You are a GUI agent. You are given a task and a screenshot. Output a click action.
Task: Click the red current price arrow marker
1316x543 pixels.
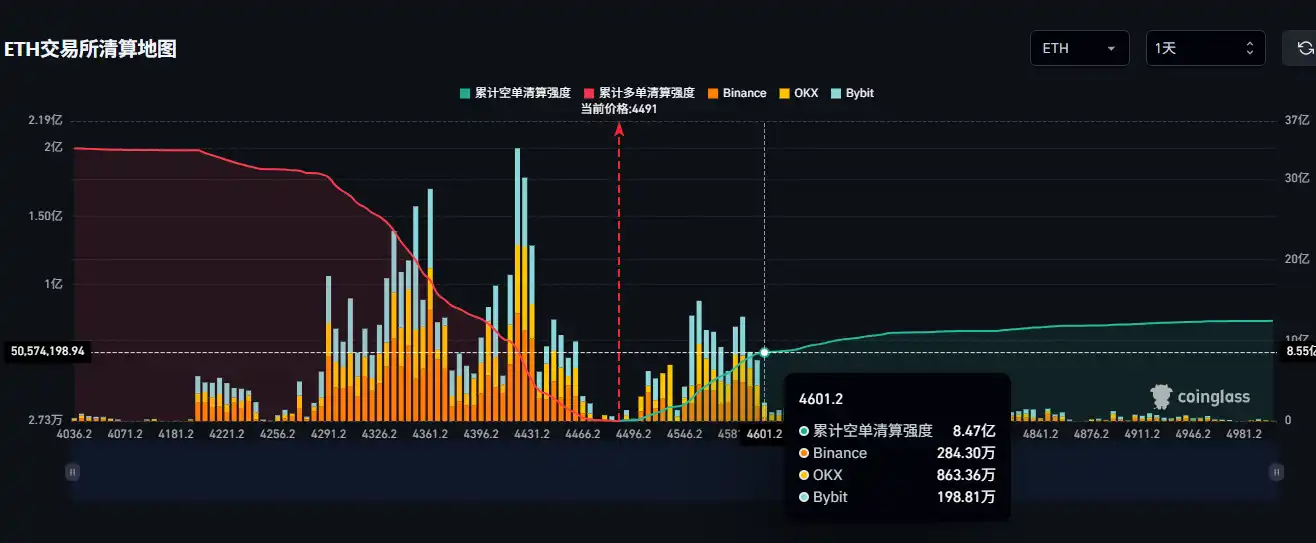coord(619,128)
